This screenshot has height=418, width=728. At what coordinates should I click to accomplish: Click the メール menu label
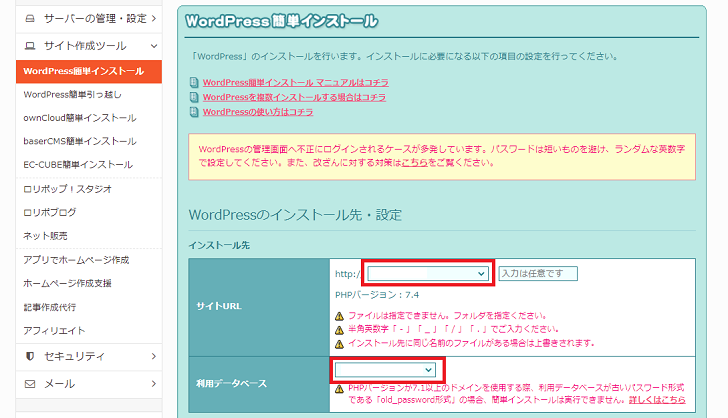click(59, 384)
